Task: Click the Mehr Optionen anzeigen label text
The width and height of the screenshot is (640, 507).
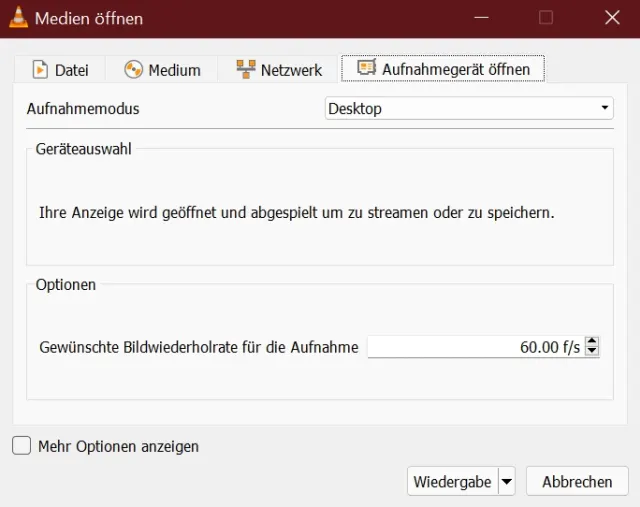Action: (x=118, y=446)
